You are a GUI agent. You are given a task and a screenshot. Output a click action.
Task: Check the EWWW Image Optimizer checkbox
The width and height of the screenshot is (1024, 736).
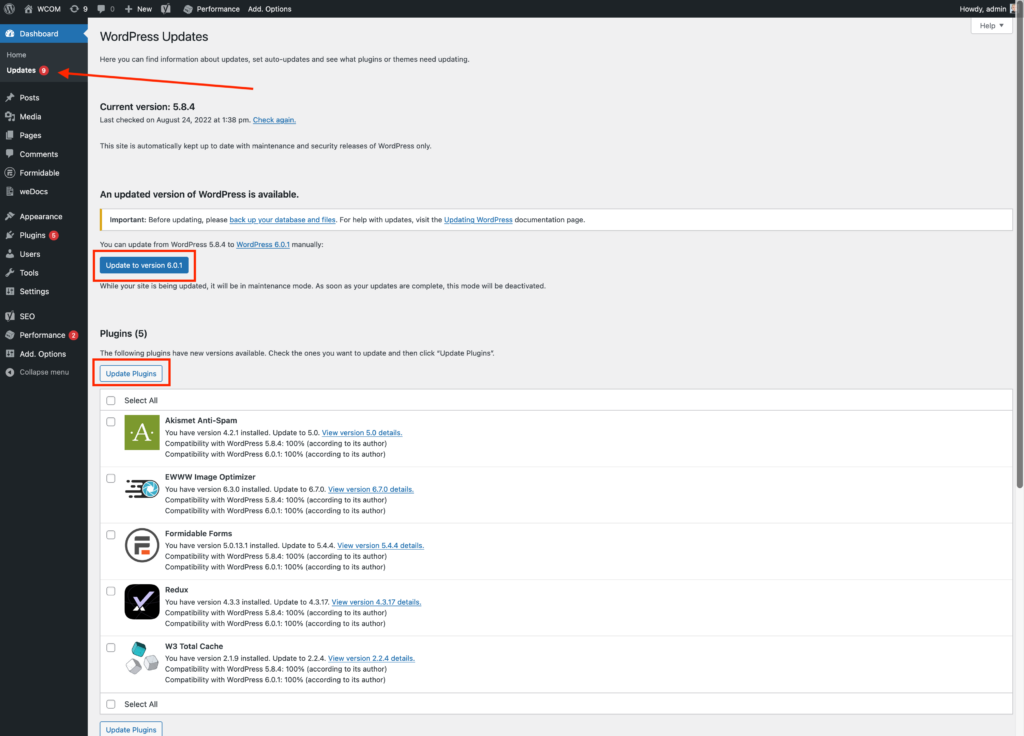pyautogui.click(x=111, y=478)
